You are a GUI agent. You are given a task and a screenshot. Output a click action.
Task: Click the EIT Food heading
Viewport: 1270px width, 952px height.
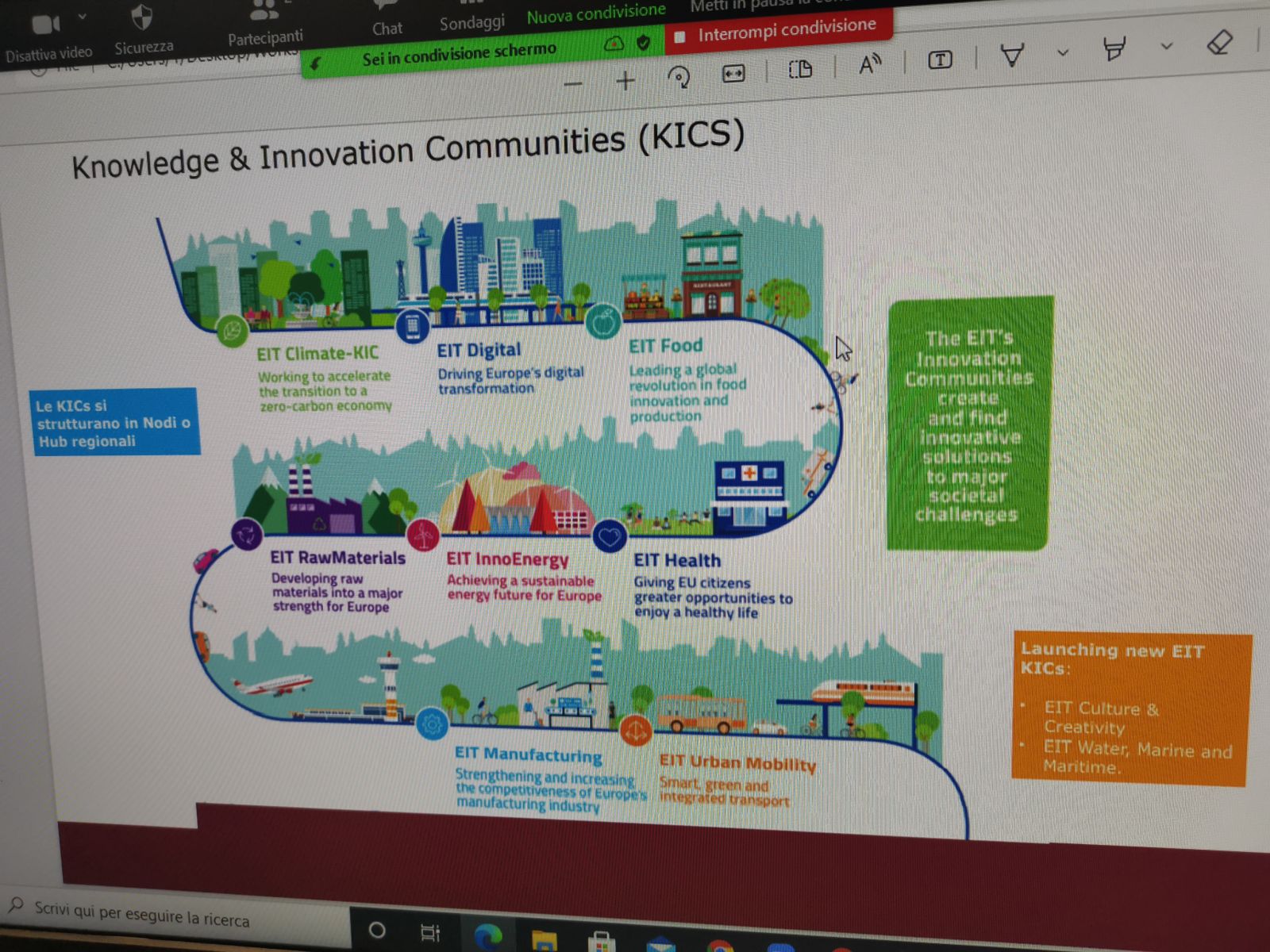pyautogui.click(x=665, y=345)
